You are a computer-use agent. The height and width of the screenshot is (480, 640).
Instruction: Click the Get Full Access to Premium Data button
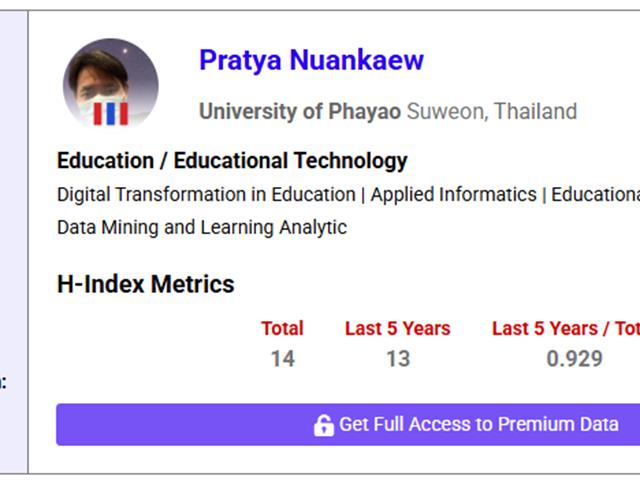pyautogui.click(x=348, y=424)
